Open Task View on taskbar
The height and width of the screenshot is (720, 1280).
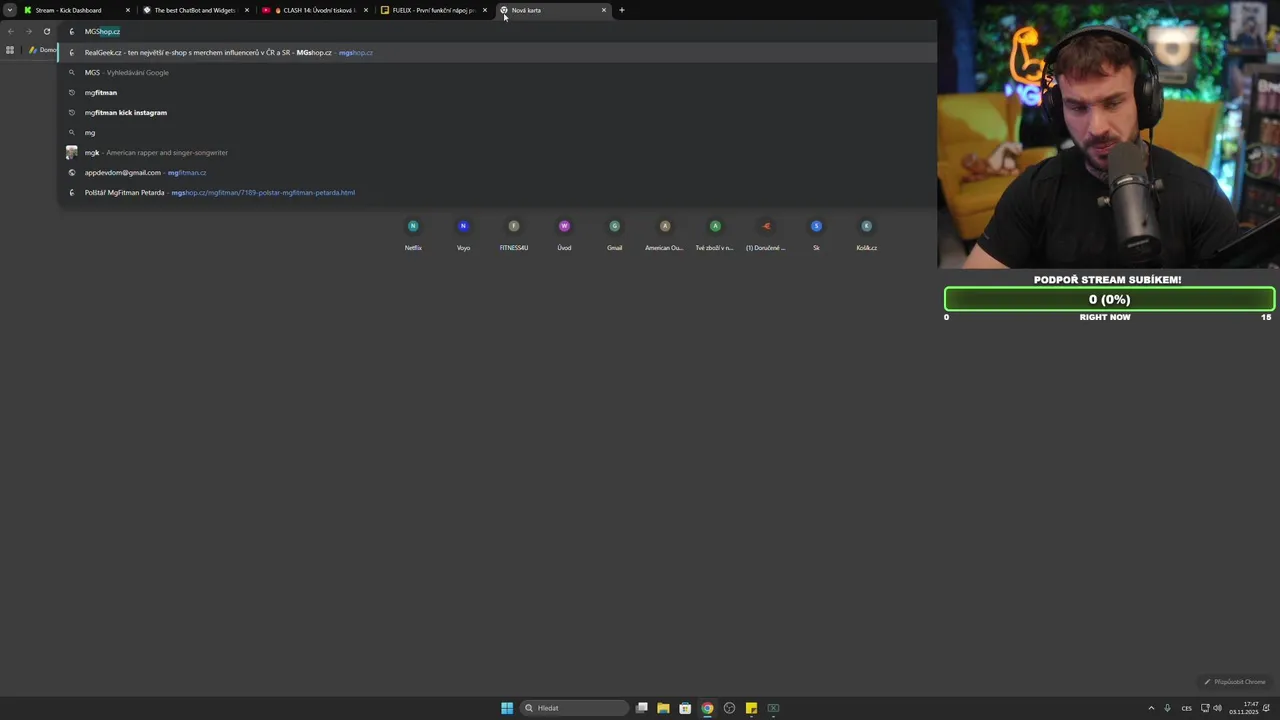642,708
